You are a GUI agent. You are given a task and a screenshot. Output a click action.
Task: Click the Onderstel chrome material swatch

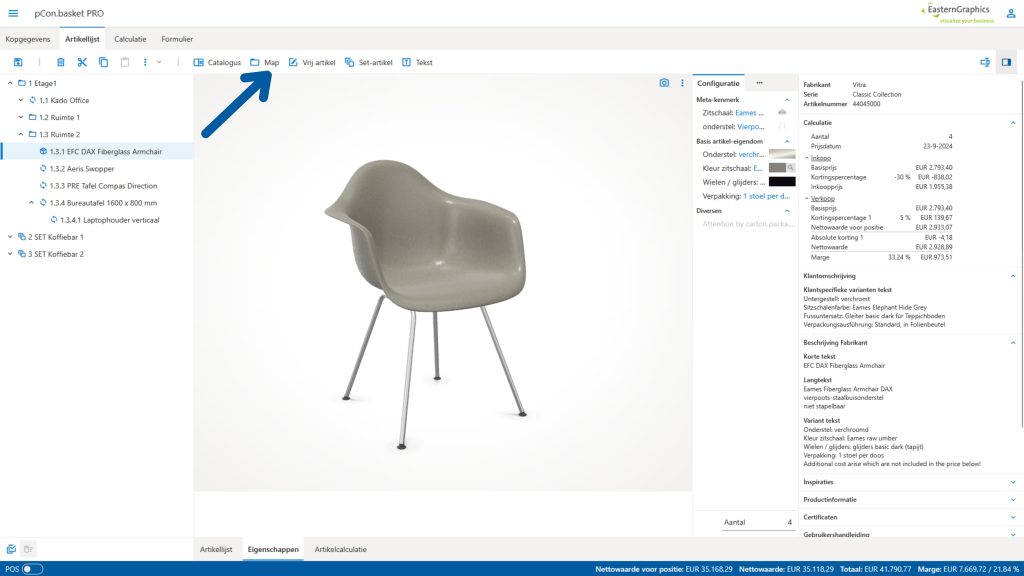(782, 154)
